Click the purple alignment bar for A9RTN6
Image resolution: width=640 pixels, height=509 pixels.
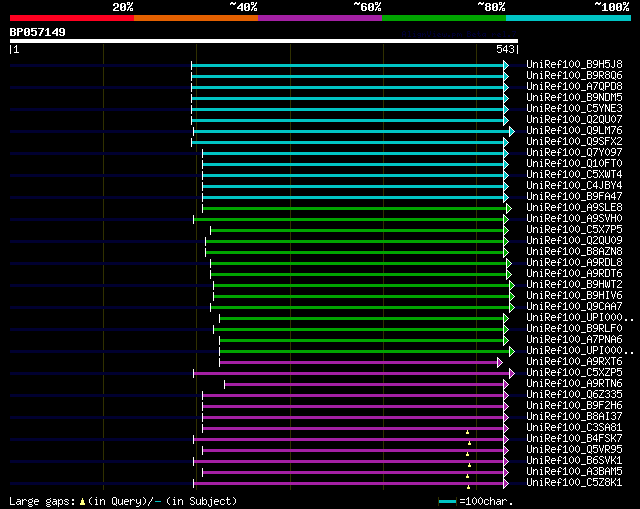[x=364, y=385]
